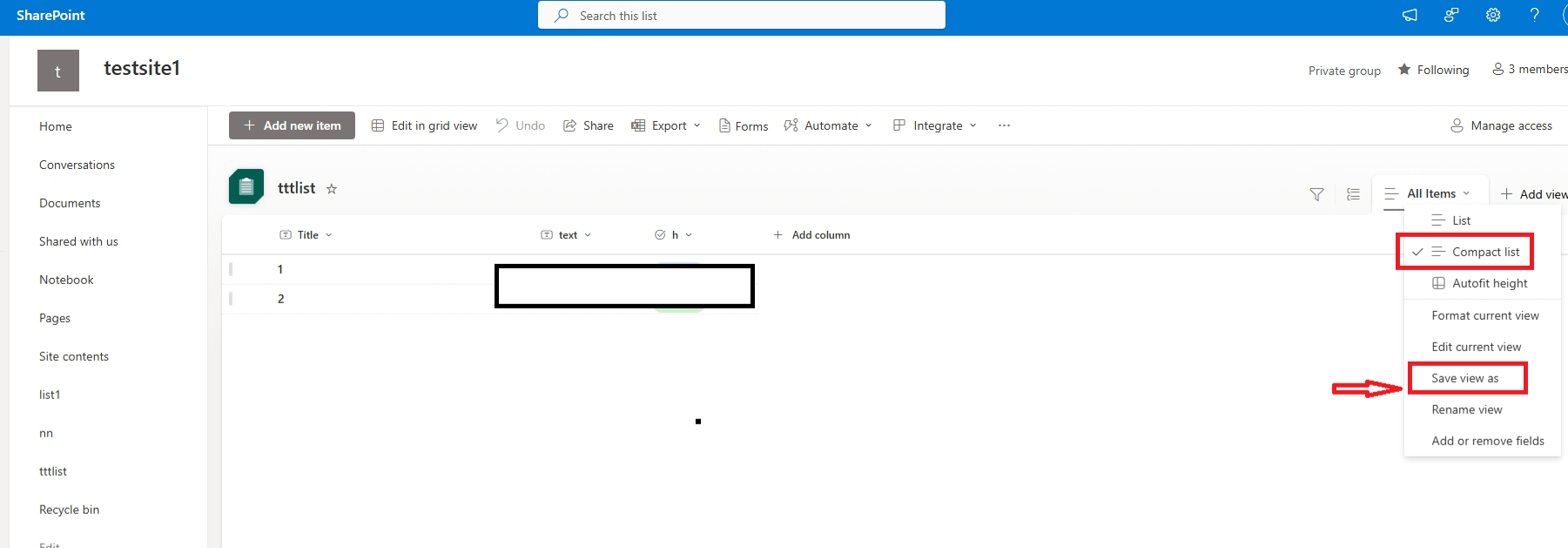Open the Title column header dropdown
The width and height of the screenshot is (1568, 548).
[306, 235]
